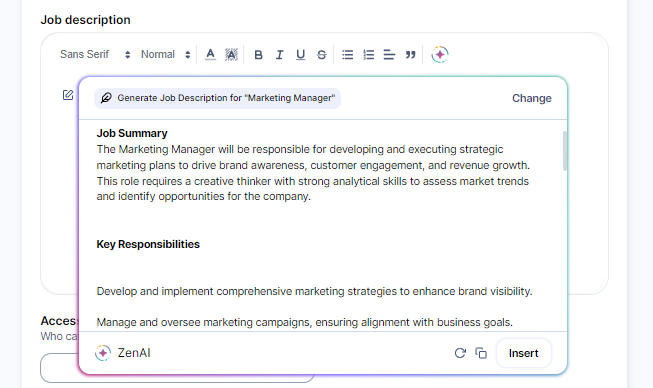653x388 pixels.
Task: Open the ZenAI assistant from the toolbar
Action: coord(440,55)
